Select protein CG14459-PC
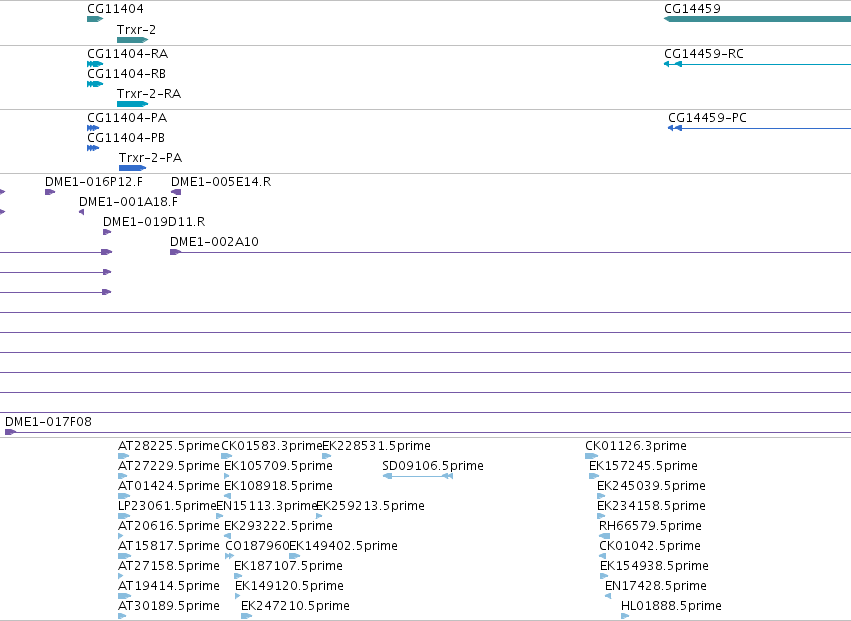 click(x=707, y=118)
